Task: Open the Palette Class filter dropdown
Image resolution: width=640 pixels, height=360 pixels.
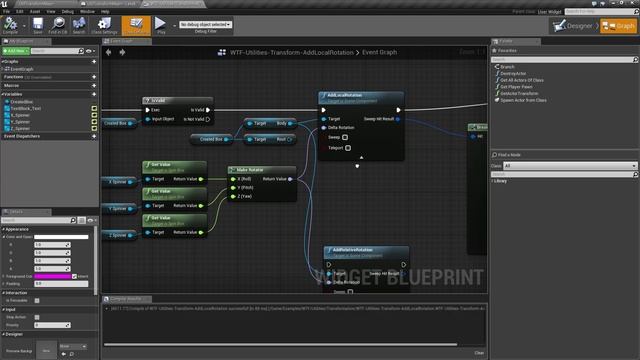Action: (x=570, y=166)
